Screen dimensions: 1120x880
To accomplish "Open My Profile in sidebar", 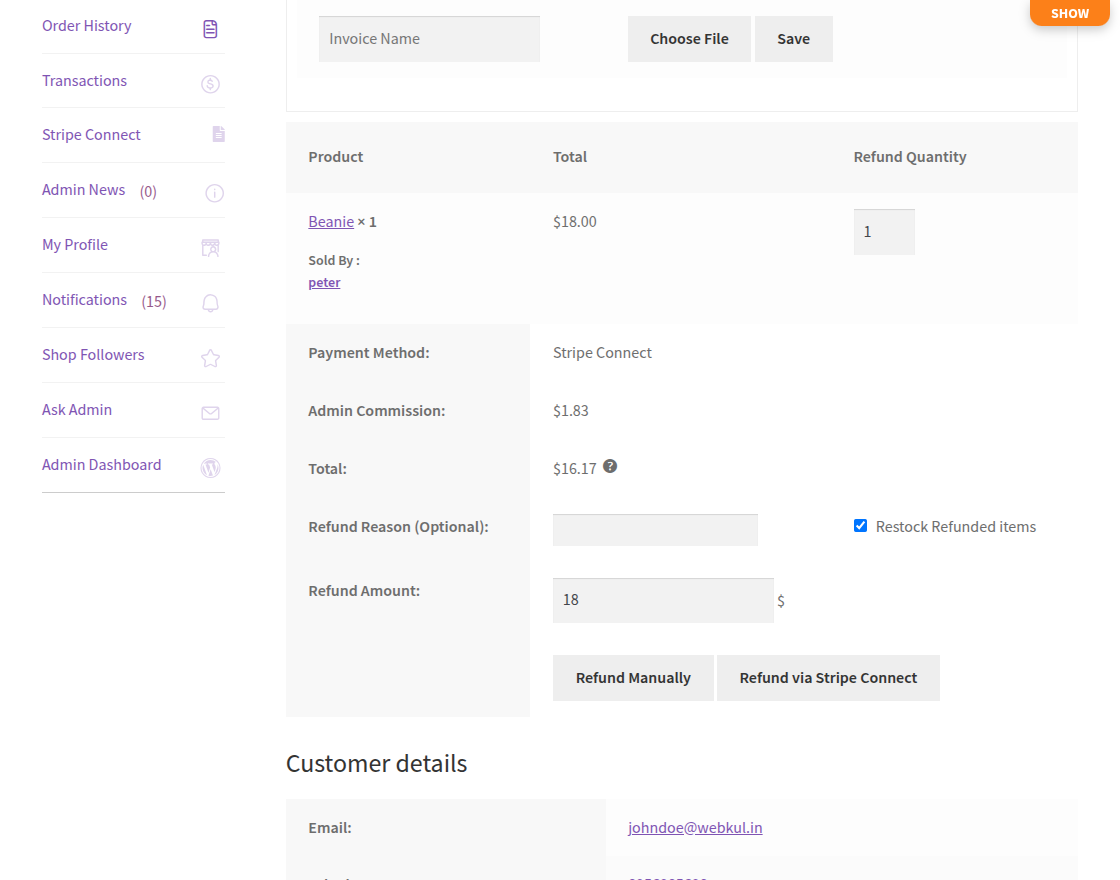I will click(75, 245).
